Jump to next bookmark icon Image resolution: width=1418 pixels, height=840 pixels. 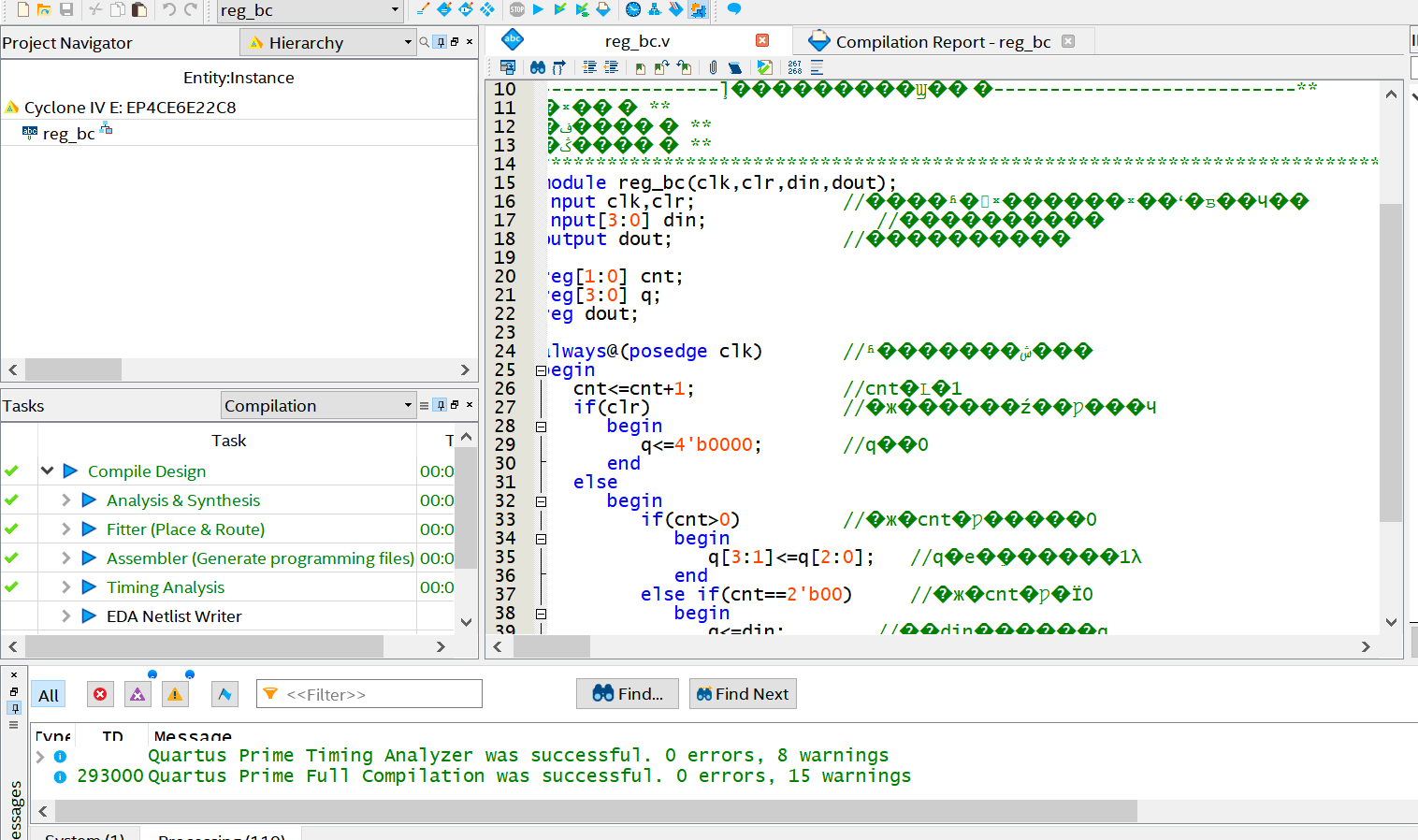(x=662, y=67)
